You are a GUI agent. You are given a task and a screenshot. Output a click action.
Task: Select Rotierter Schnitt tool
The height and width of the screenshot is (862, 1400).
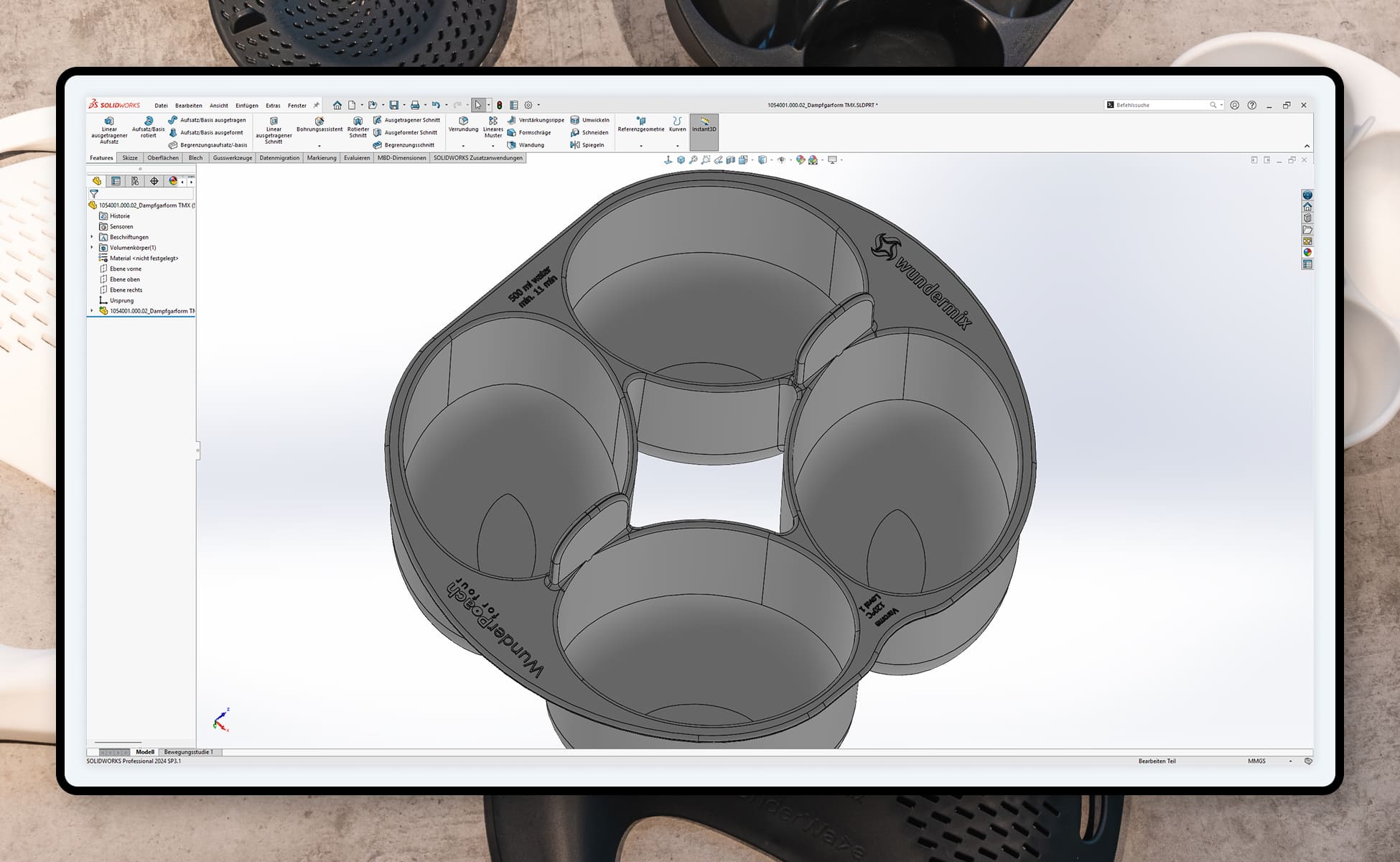tap(358, 127)
